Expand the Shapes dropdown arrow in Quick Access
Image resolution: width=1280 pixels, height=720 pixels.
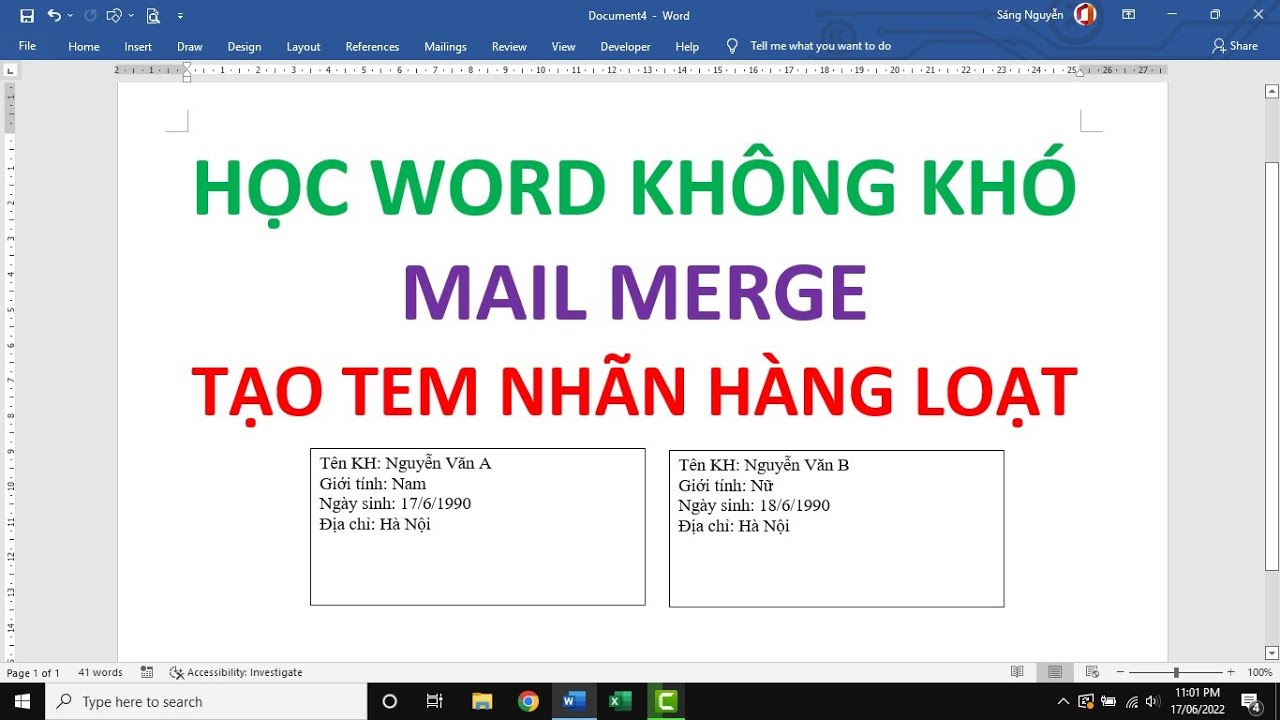(130, 16)
